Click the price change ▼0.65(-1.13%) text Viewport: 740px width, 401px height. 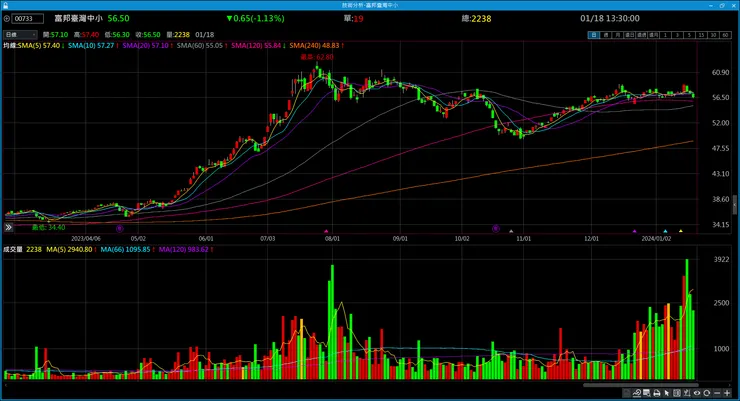[x=255, y=18]
